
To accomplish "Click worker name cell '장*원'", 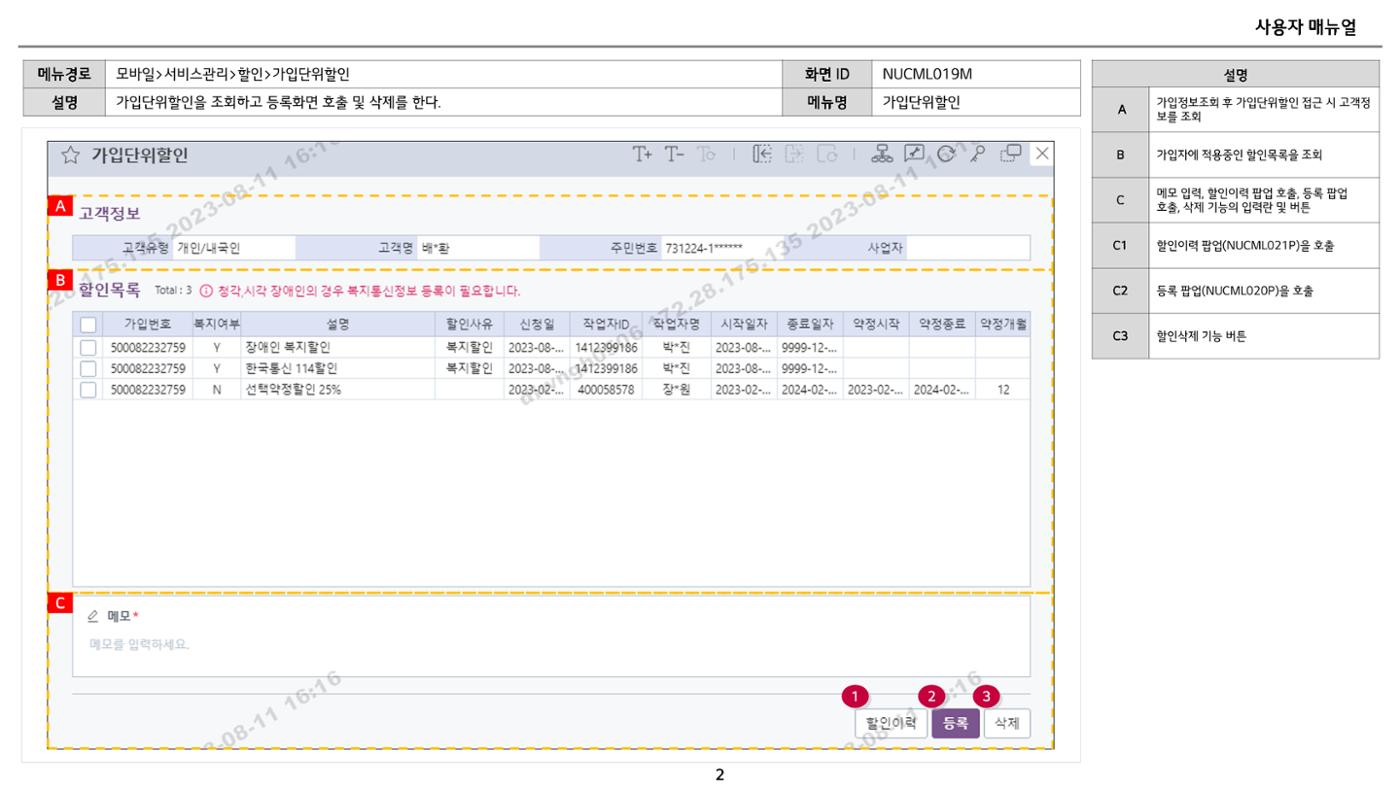I will 677,389.
